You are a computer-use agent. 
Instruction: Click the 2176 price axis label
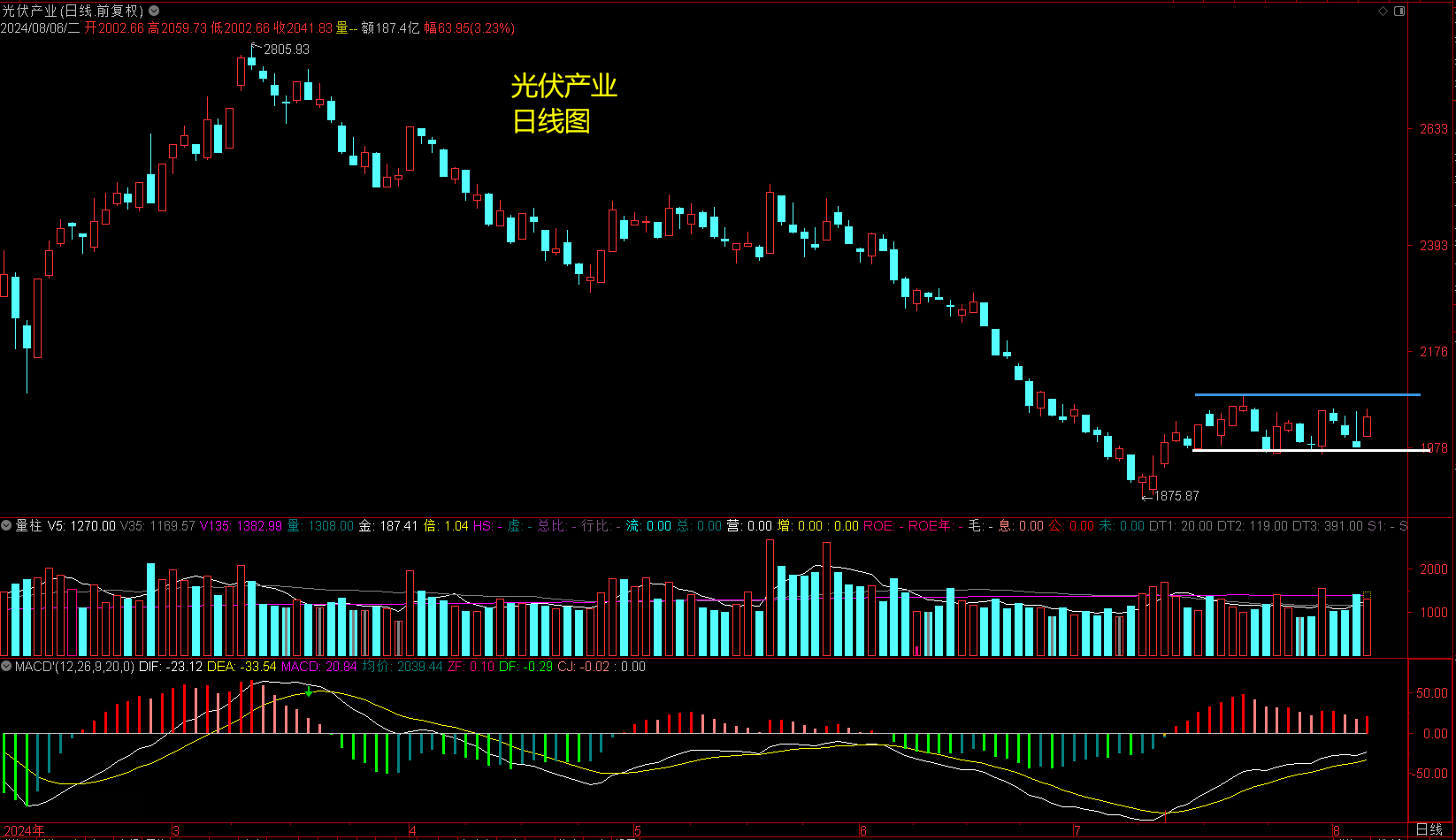point(1434,352)
